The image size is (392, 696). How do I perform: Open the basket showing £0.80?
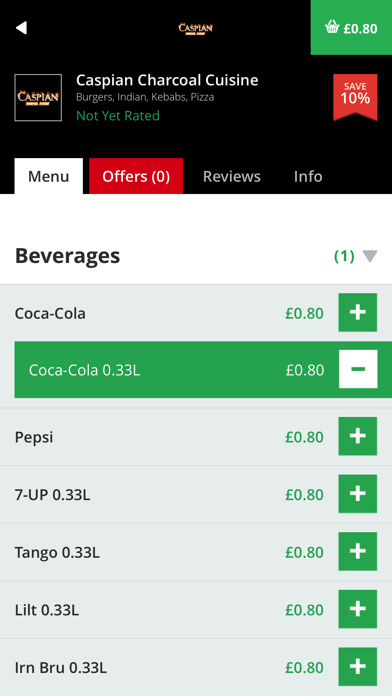pyautogui.click(x=351, y=28)
